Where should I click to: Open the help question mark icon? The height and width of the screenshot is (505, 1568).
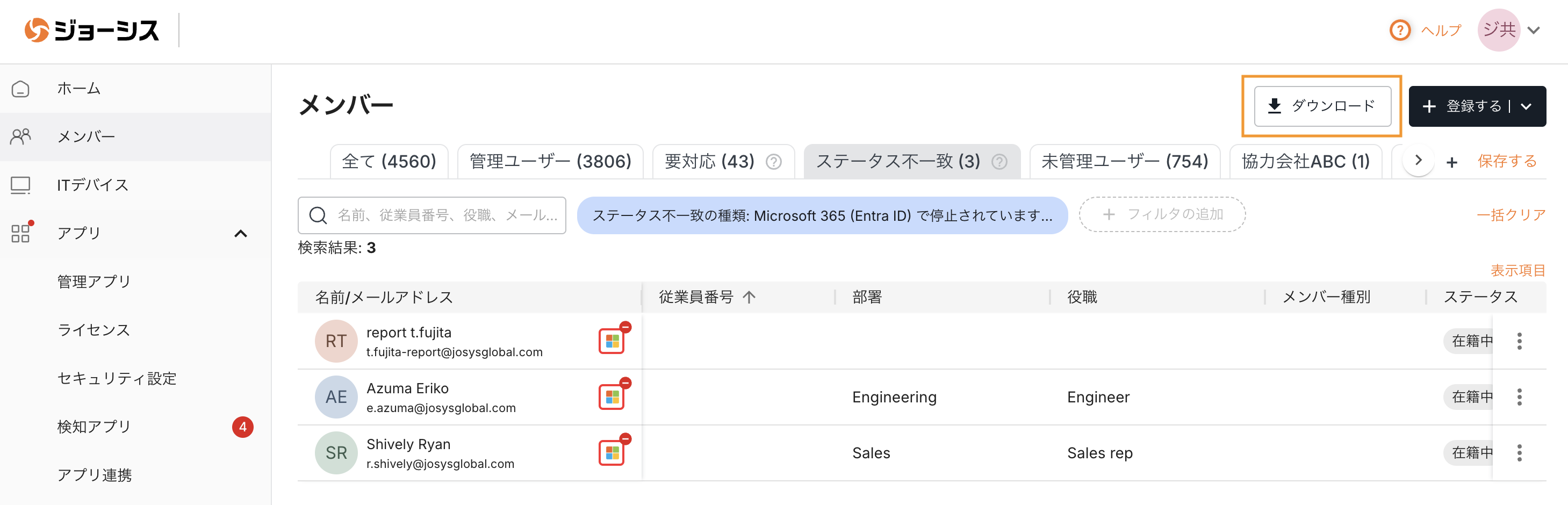pyautogui.click(x=1399, y=30)
